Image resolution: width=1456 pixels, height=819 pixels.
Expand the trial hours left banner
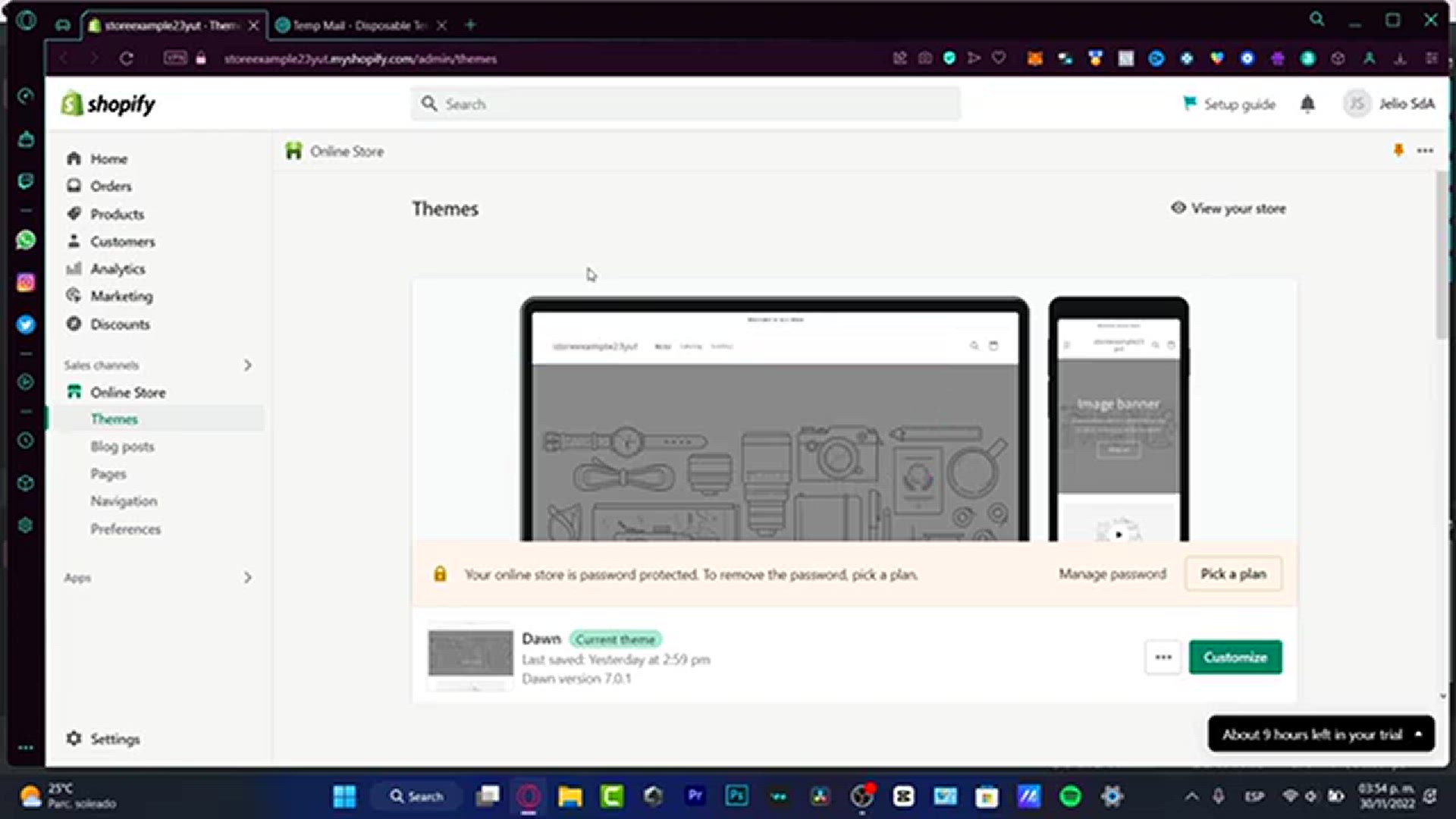tap(1321, 734)
